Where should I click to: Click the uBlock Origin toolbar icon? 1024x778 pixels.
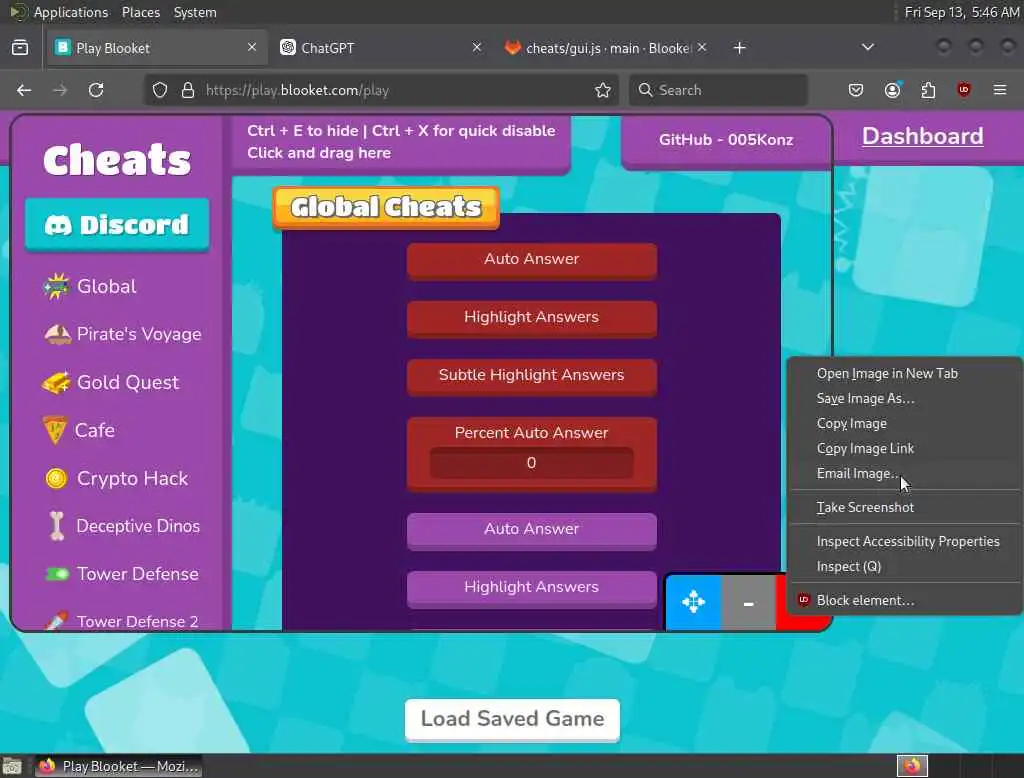point(964,90)
